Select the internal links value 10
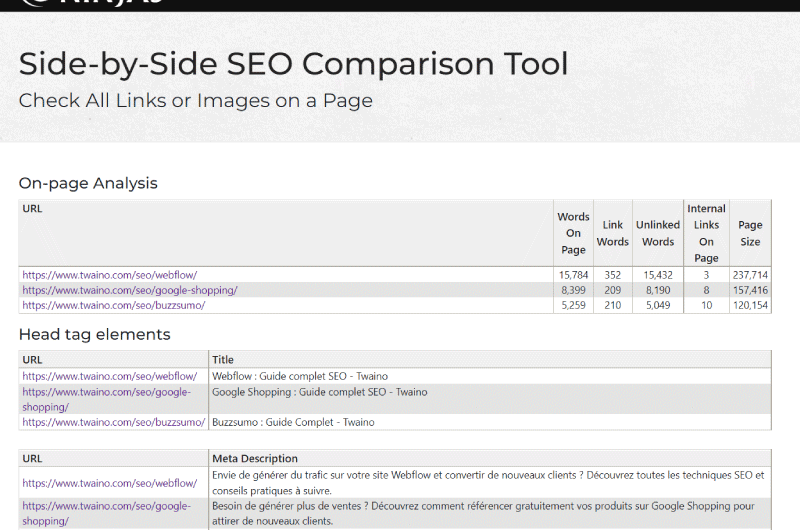800x530 pixels. 706,306
